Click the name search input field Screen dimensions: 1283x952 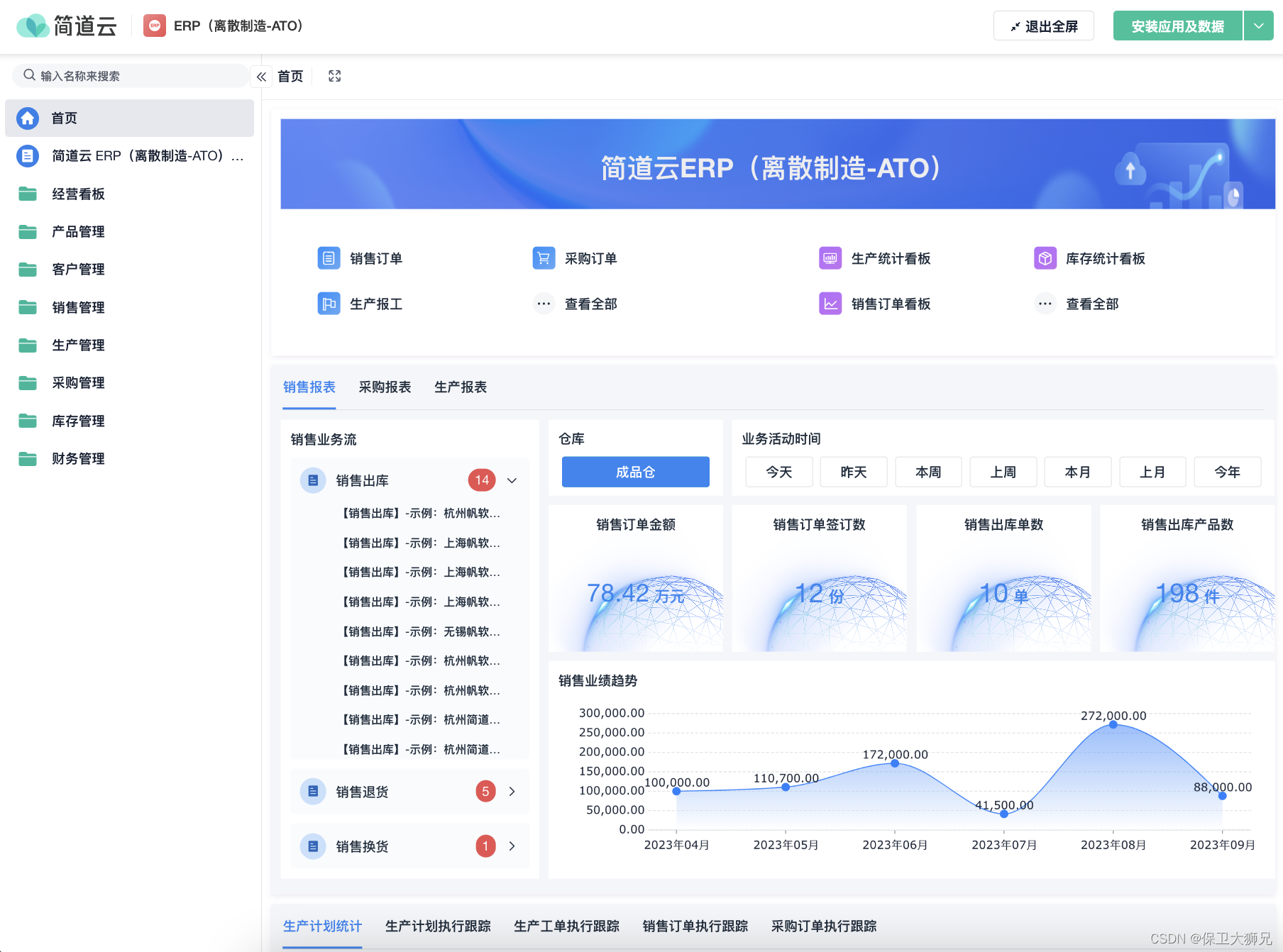click(130, 75)
